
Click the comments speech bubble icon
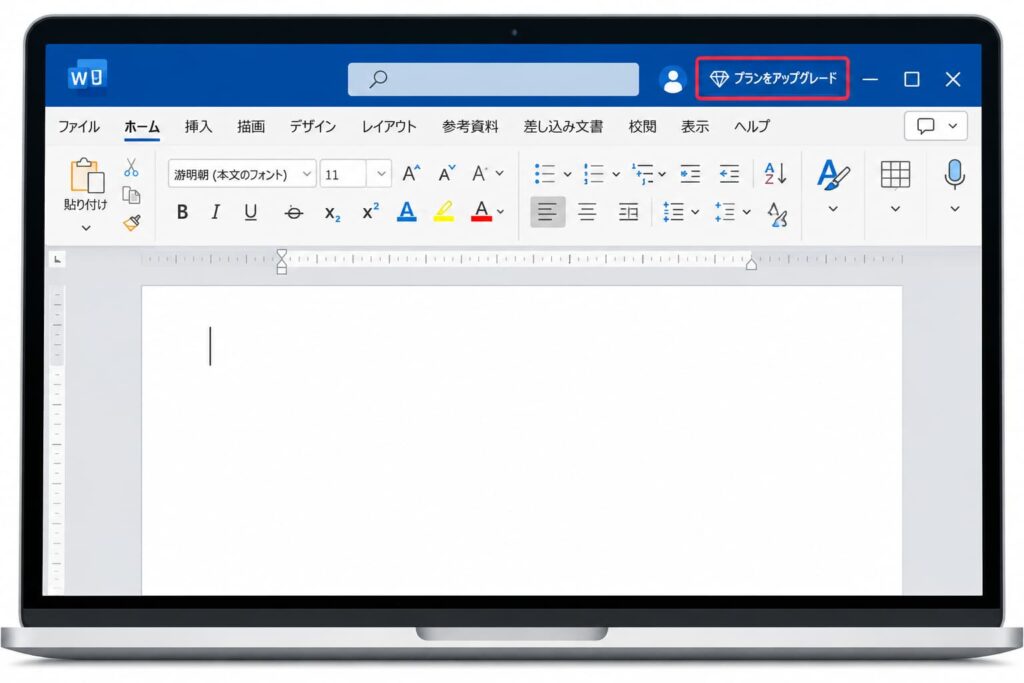[x=925, y=126]
